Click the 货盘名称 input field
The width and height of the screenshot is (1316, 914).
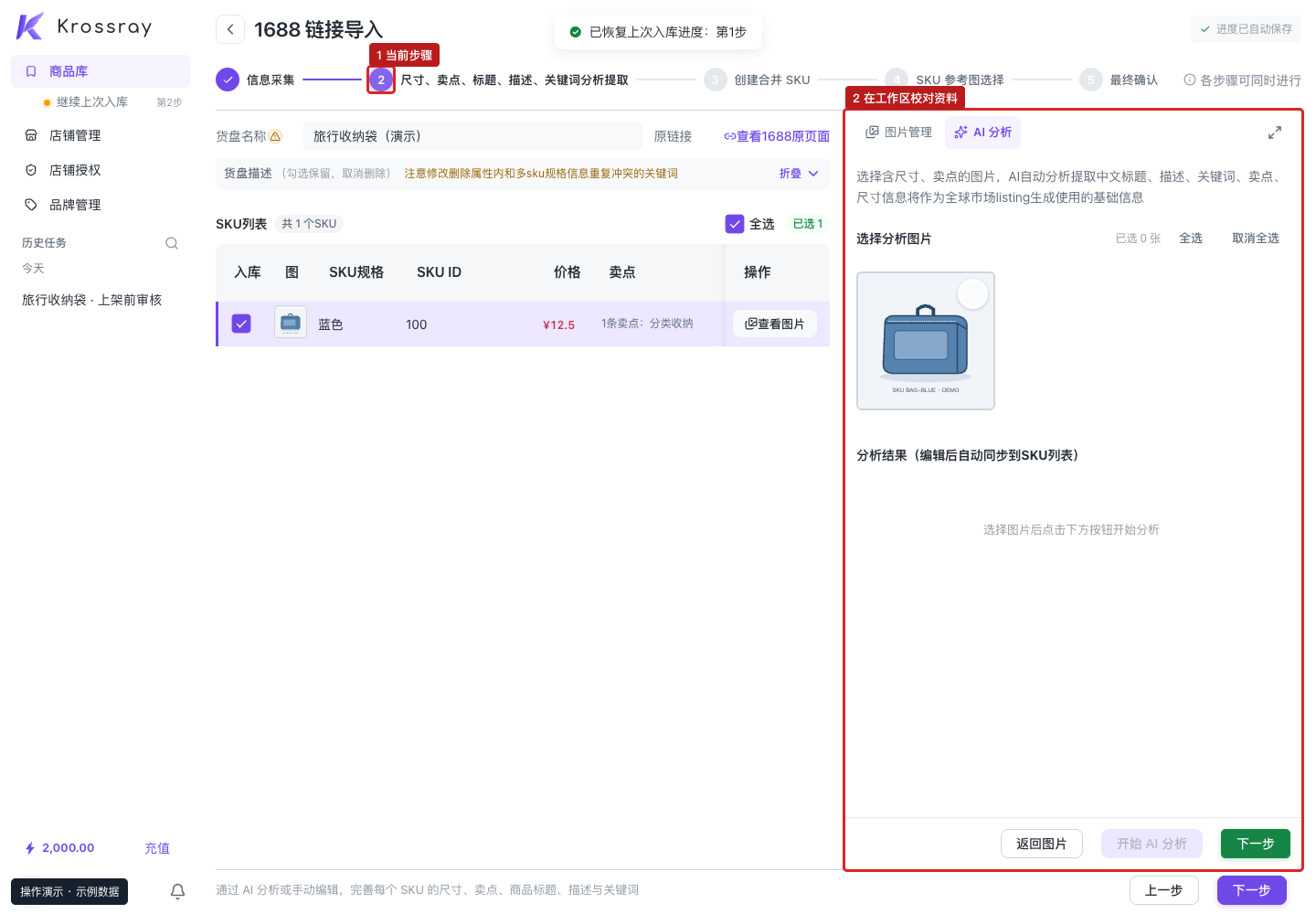point(473,136)
